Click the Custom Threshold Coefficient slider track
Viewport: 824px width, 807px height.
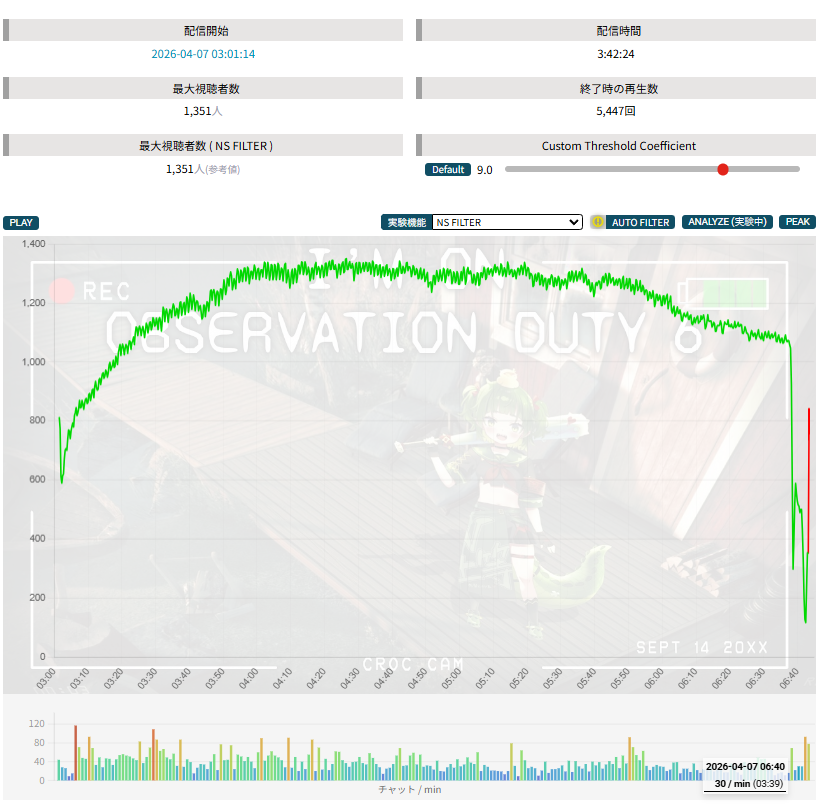[652, 169]
